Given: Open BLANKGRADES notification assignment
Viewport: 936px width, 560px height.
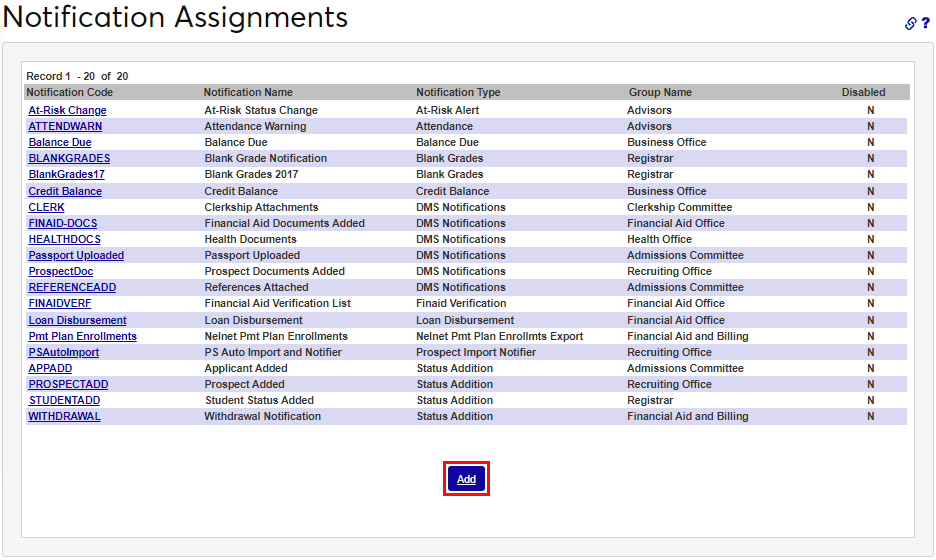Looking at the screenshot, I should (x=69, y=159).
